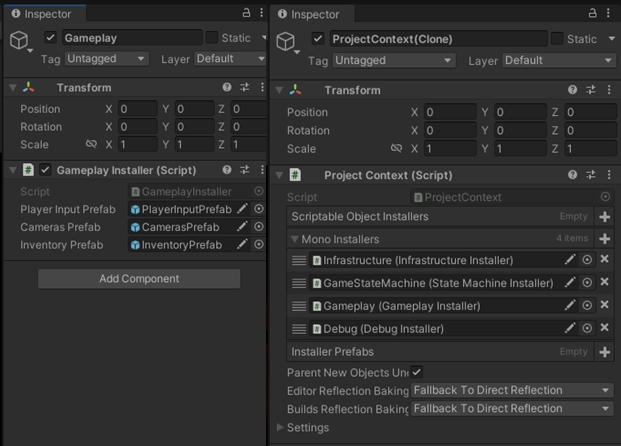Remove the Debug installer with X icon
The width and height of the screenshot is (621, 446).
[604, 328]
